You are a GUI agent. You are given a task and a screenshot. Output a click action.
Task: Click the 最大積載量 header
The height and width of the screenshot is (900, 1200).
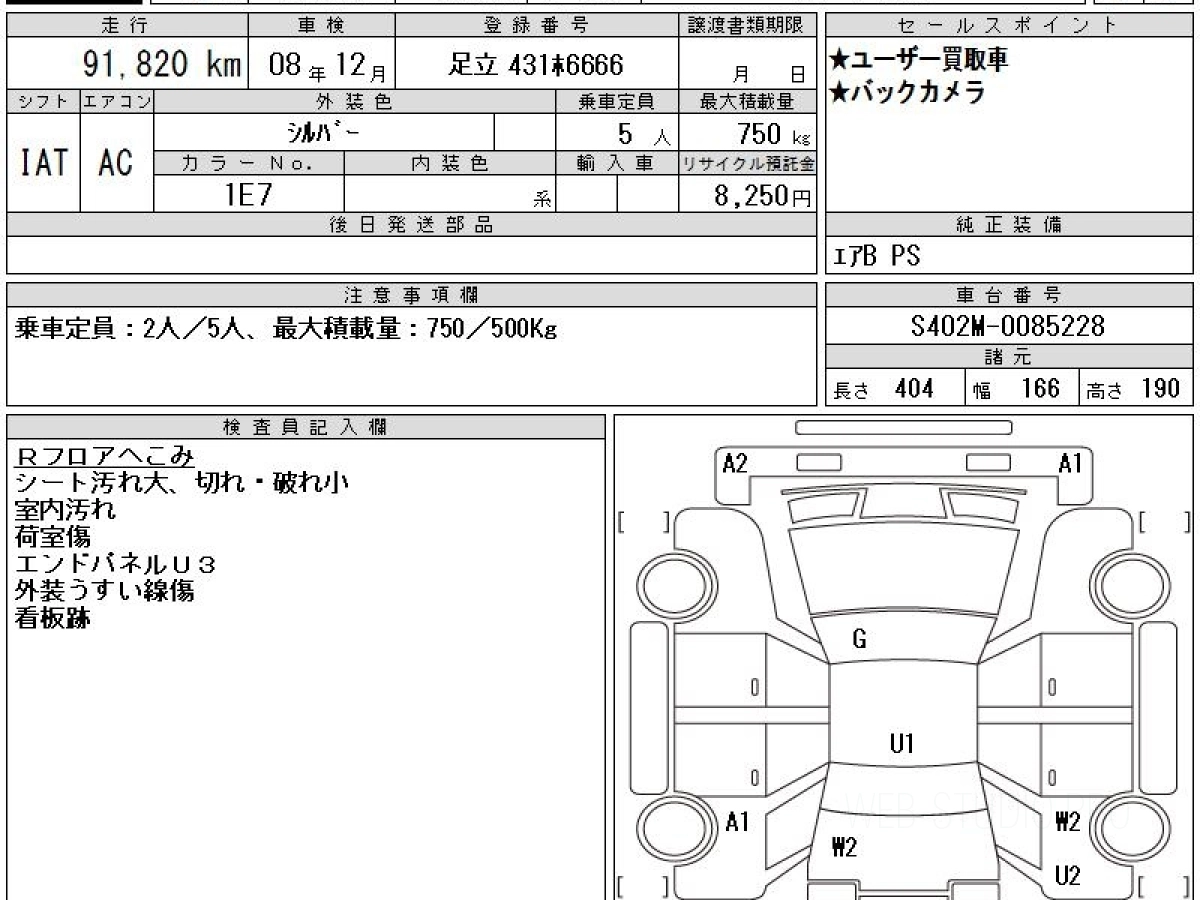748,101
